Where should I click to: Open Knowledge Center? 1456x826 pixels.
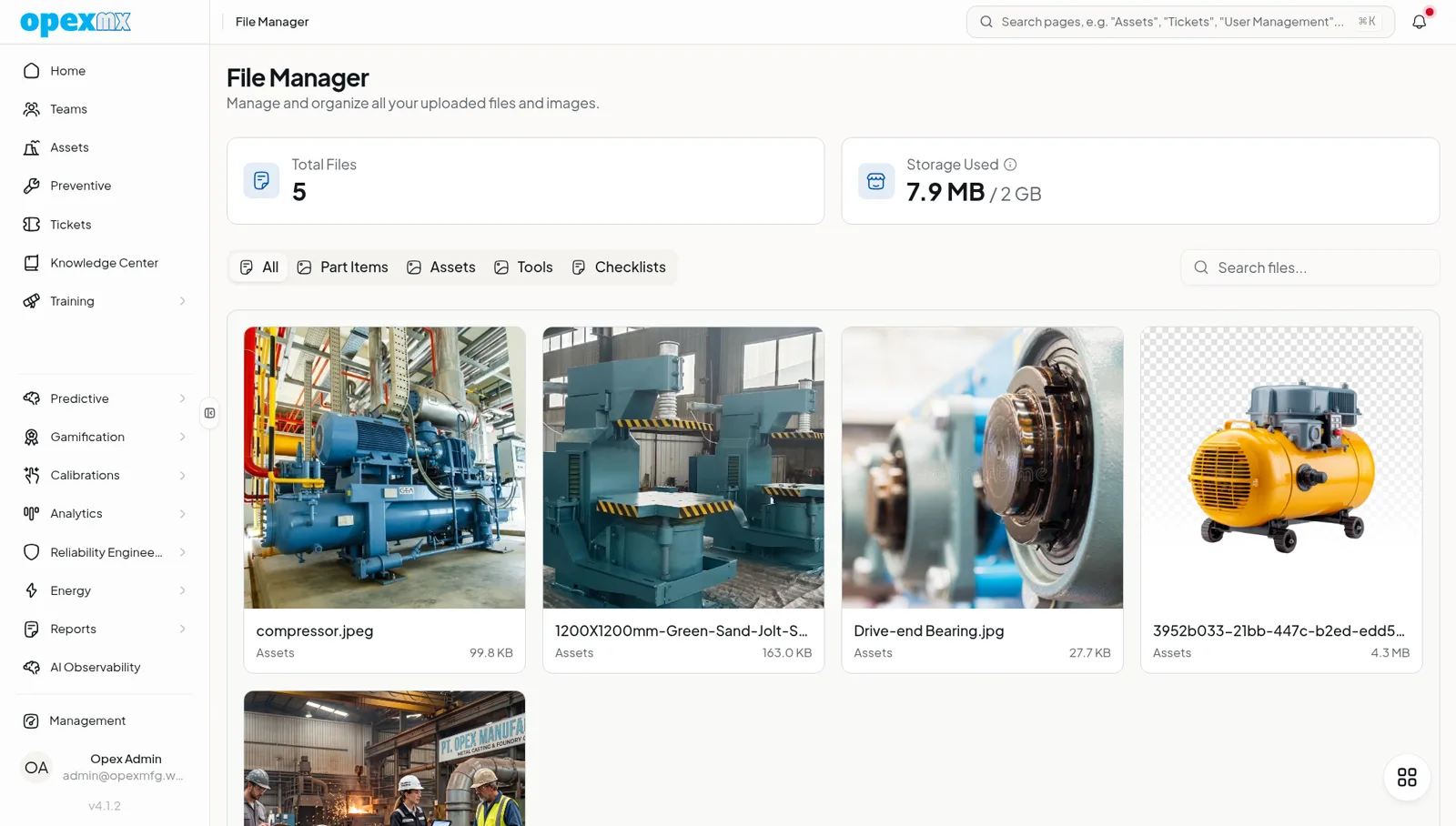pyautogui.click(x=105, y=263)
